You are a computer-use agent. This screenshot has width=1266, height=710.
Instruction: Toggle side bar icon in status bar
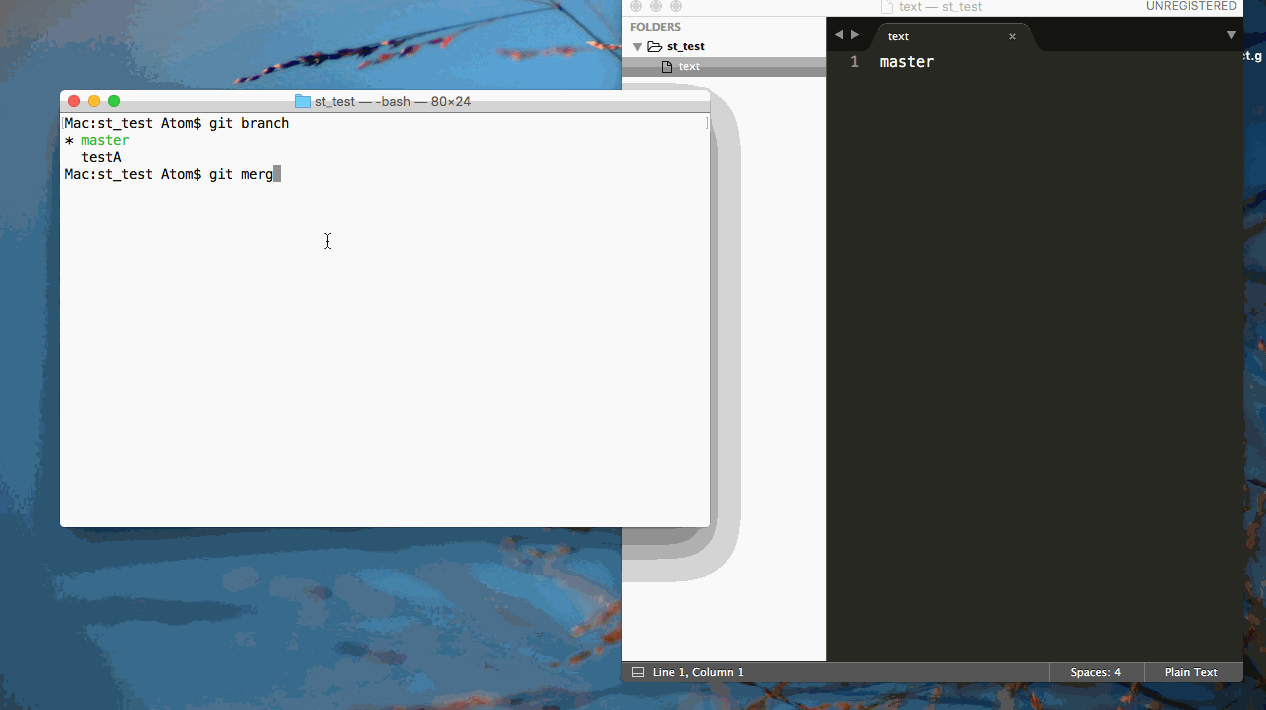coord(638,672)
